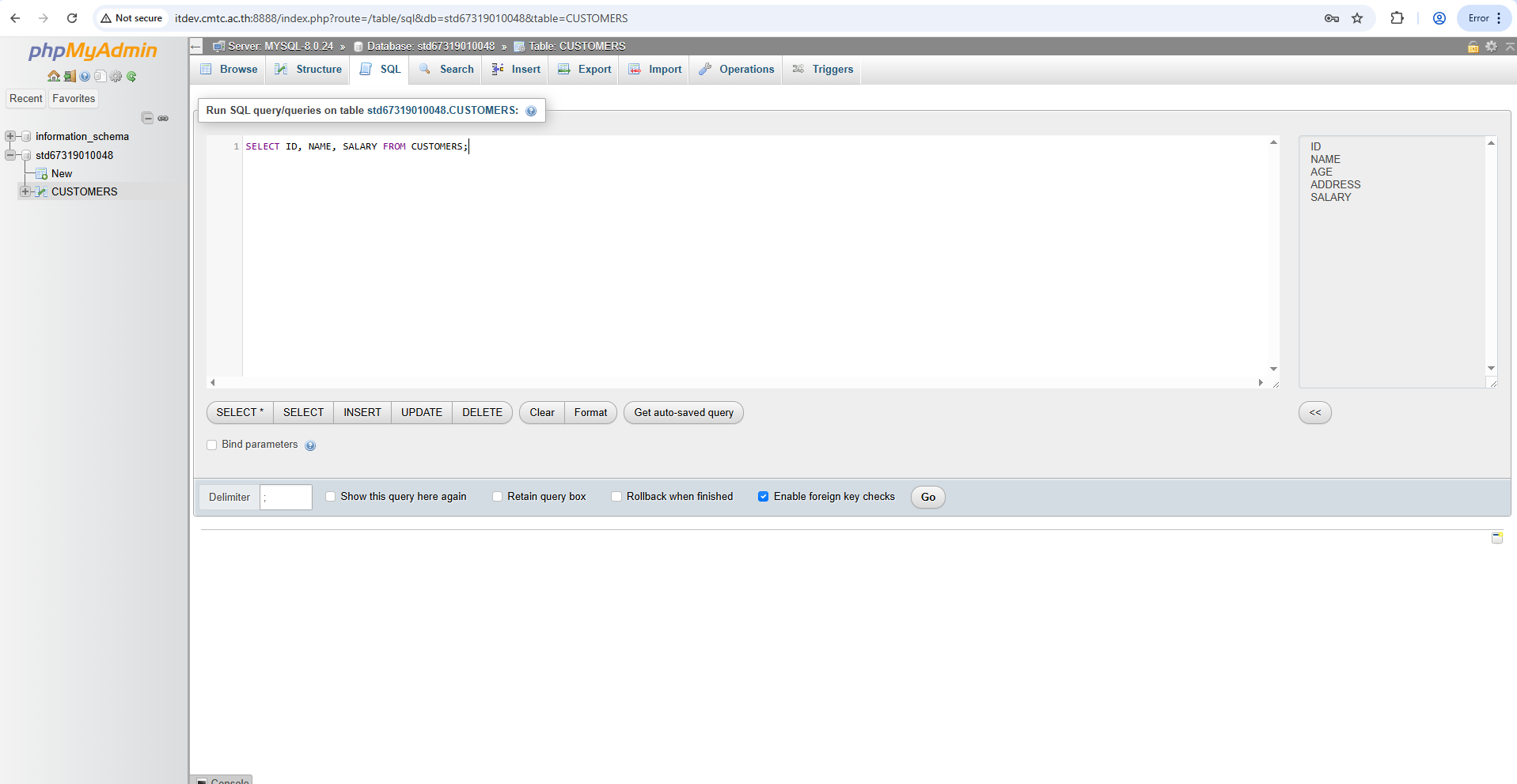Open the navigation panel settings gear
The image size is (1517, 784).
click(116, 77)
